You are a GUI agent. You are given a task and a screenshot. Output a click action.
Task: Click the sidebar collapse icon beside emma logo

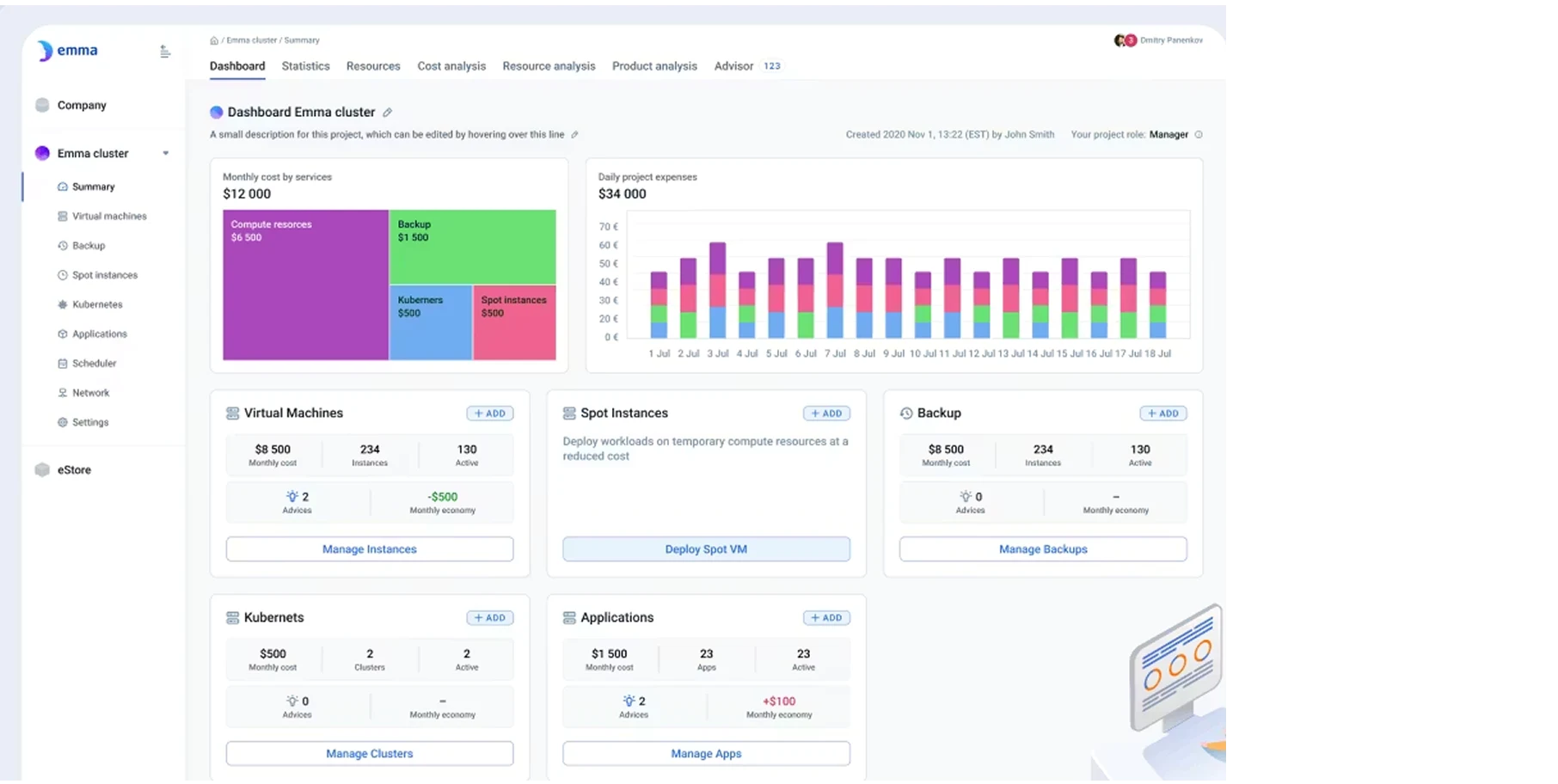tap(165, 52)
